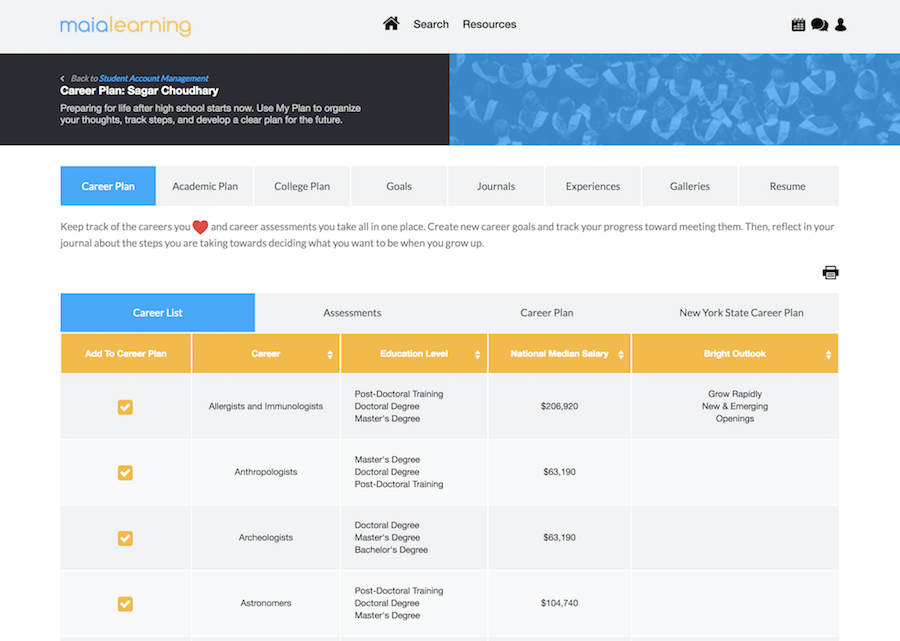Click the printer icon to print

click(x=830, y=272)
